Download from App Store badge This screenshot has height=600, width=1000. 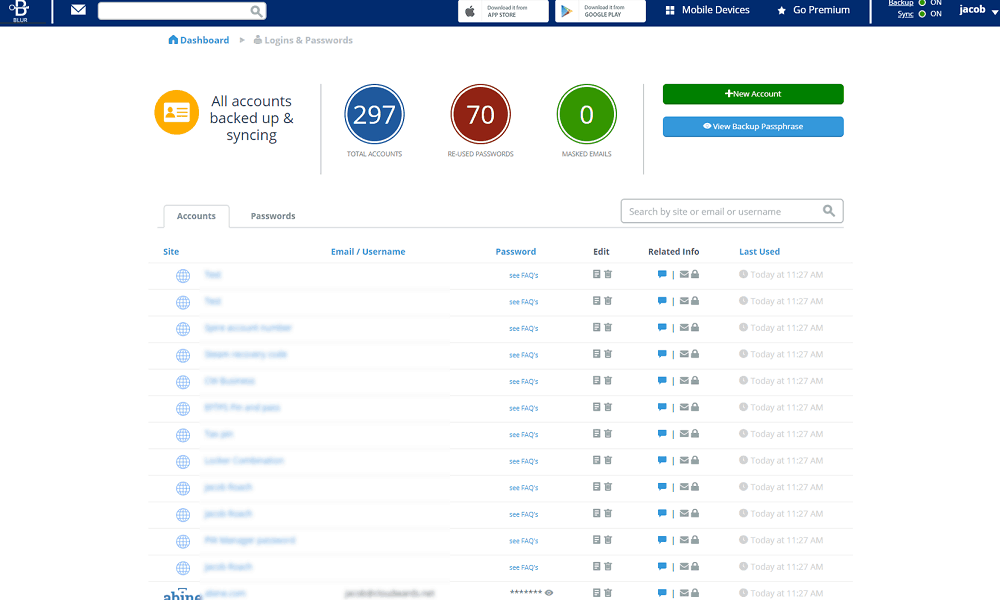pyautogui.click(x=503, y=11)
